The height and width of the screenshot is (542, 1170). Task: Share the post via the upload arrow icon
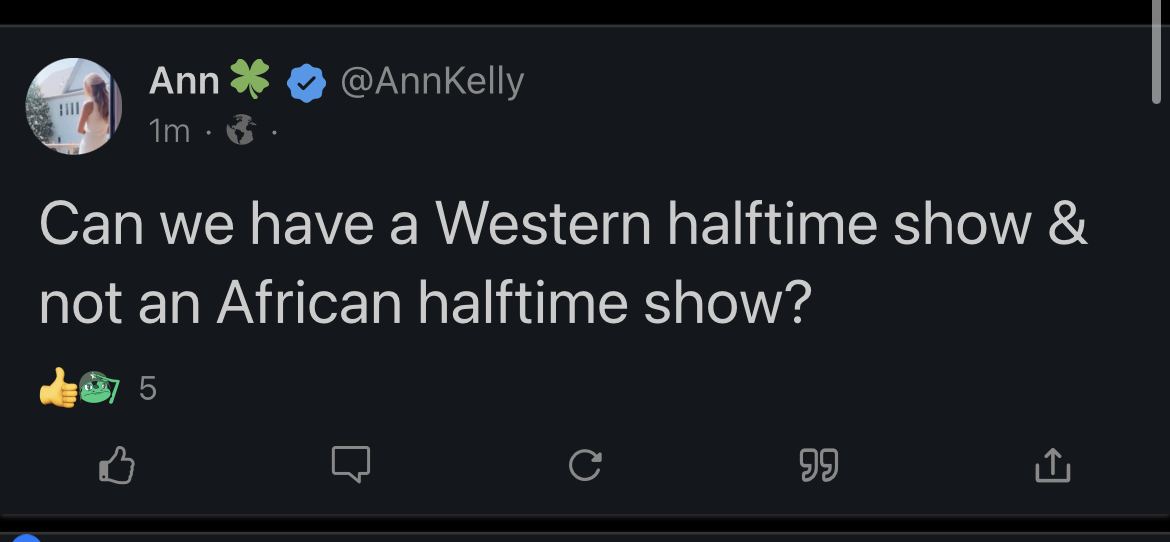coord(1052,465)
